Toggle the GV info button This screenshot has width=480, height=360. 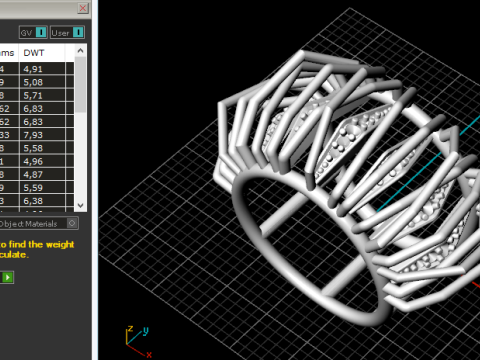[x=33, y=32]
